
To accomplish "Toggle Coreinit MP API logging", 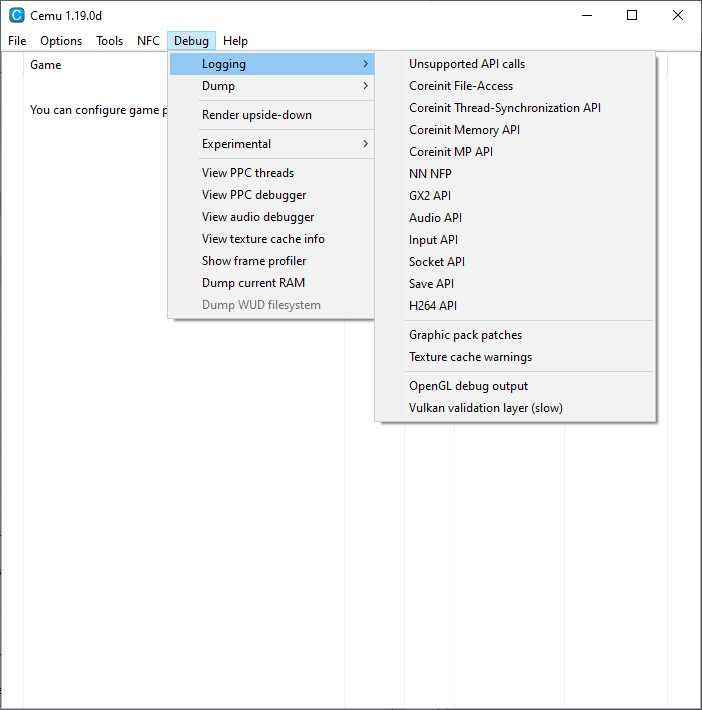I will pos(515,152).
